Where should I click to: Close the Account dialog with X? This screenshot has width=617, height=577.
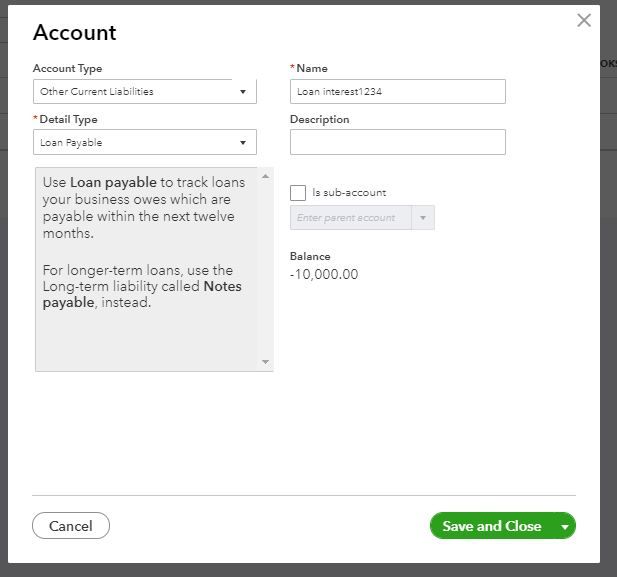point(584,21)
